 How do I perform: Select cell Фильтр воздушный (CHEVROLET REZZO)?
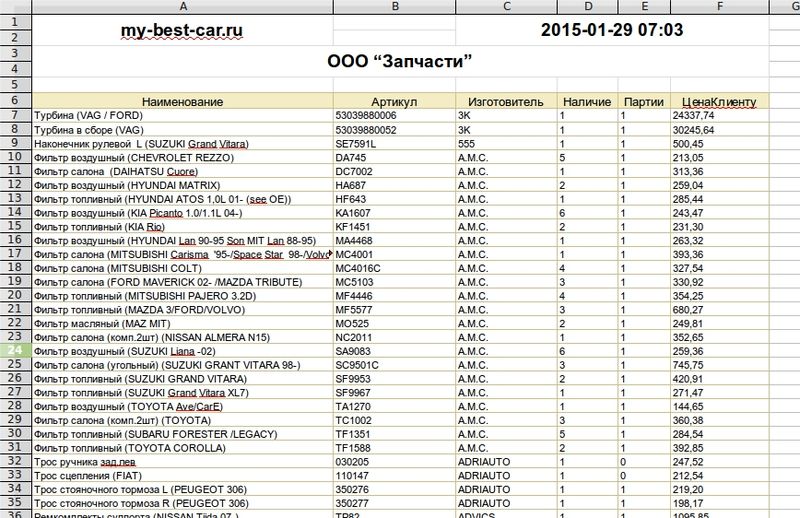183,158
